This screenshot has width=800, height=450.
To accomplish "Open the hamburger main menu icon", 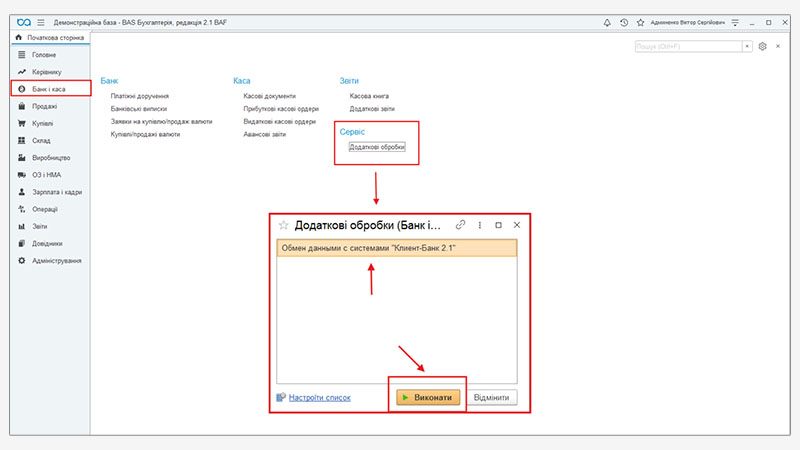I will click(x=41, y=21).
